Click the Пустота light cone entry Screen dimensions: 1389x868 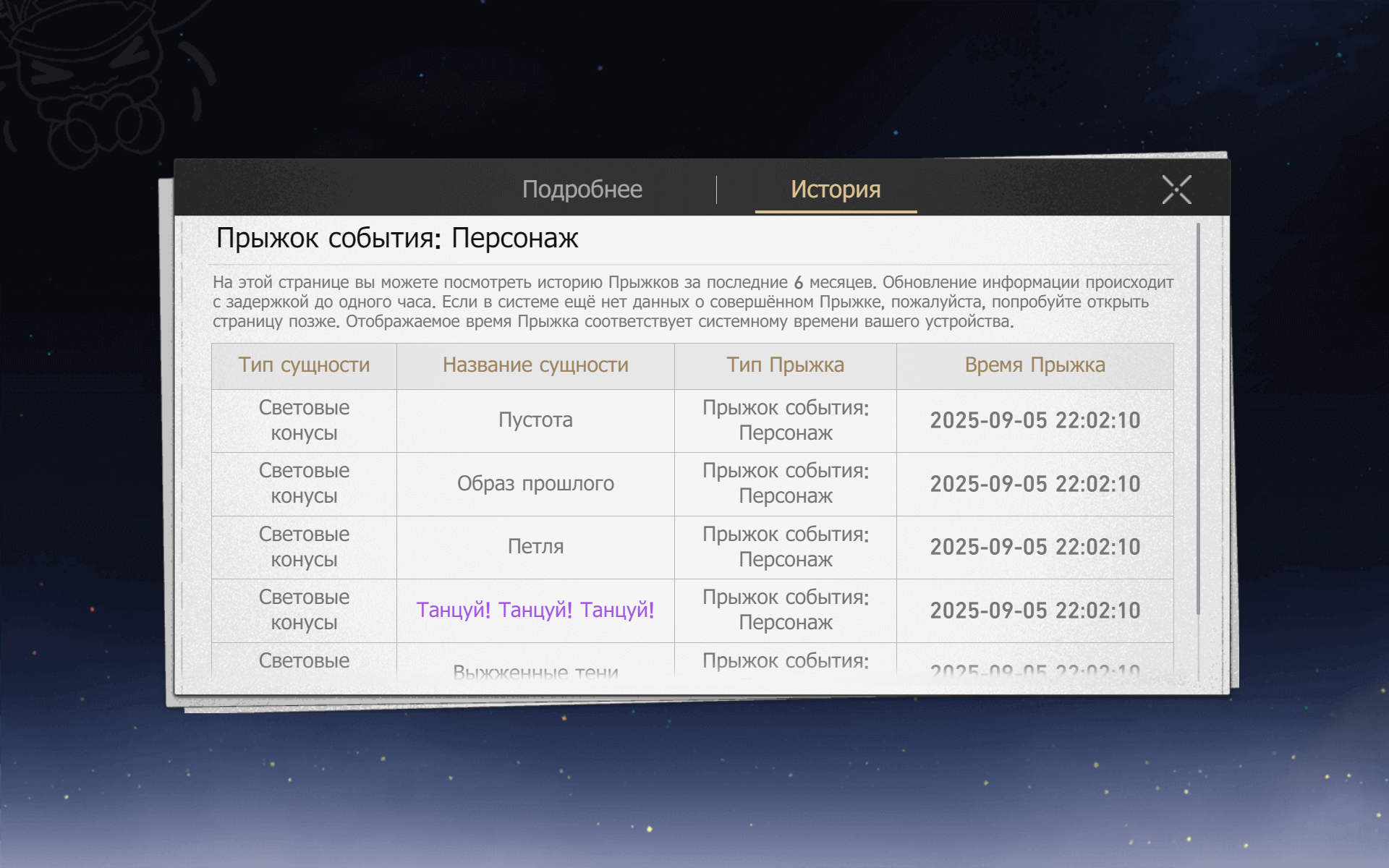(535, 420)
